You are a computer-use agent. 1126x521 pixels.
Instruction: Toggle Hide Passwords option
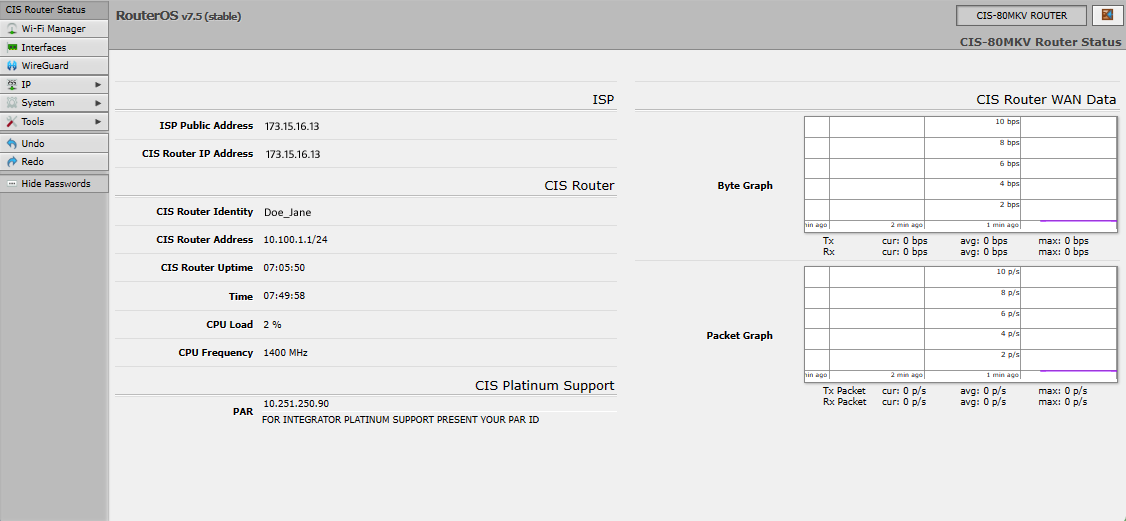click(55, 184)
